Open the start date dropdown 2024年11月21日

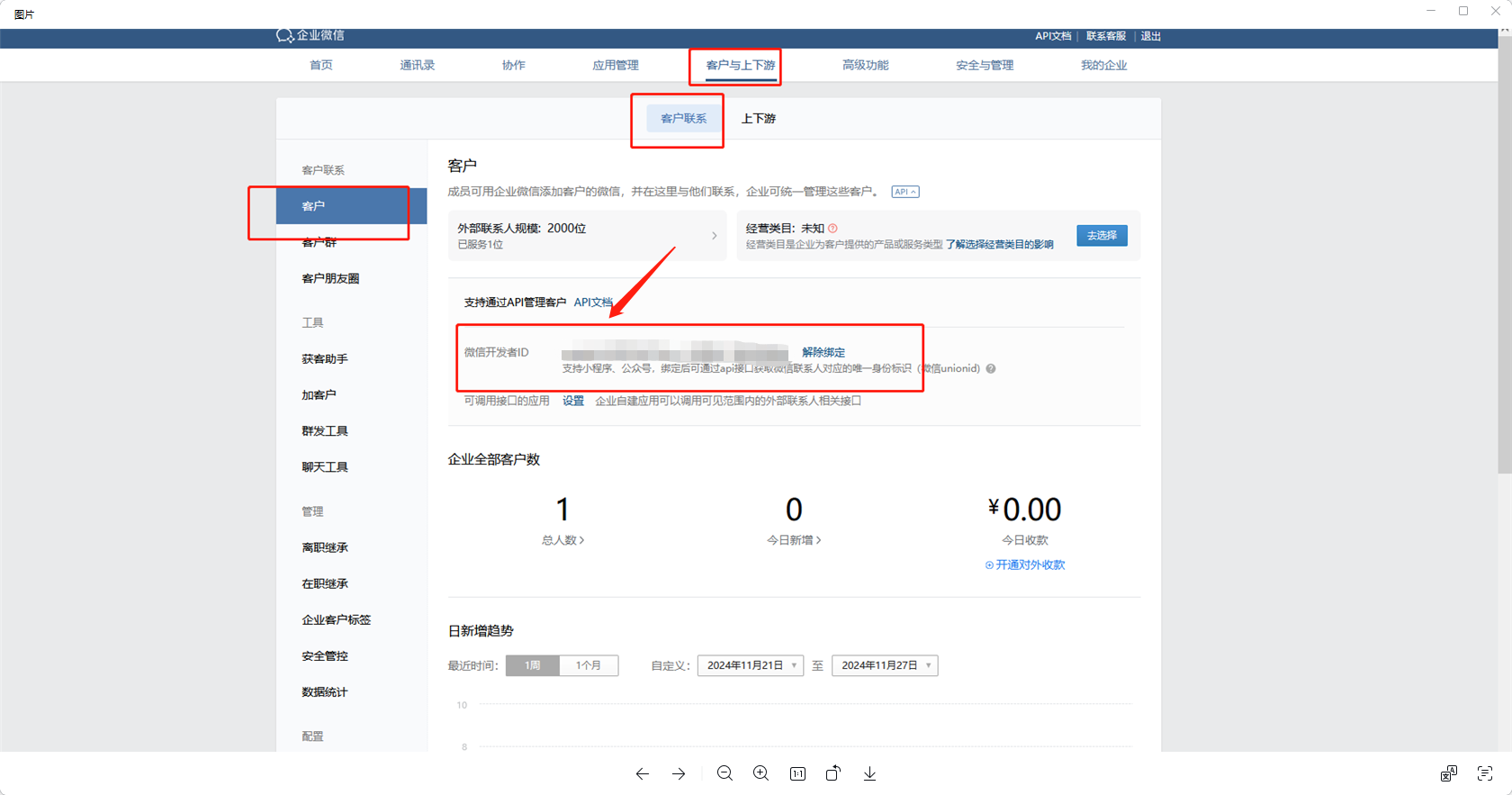pos(750,665)
